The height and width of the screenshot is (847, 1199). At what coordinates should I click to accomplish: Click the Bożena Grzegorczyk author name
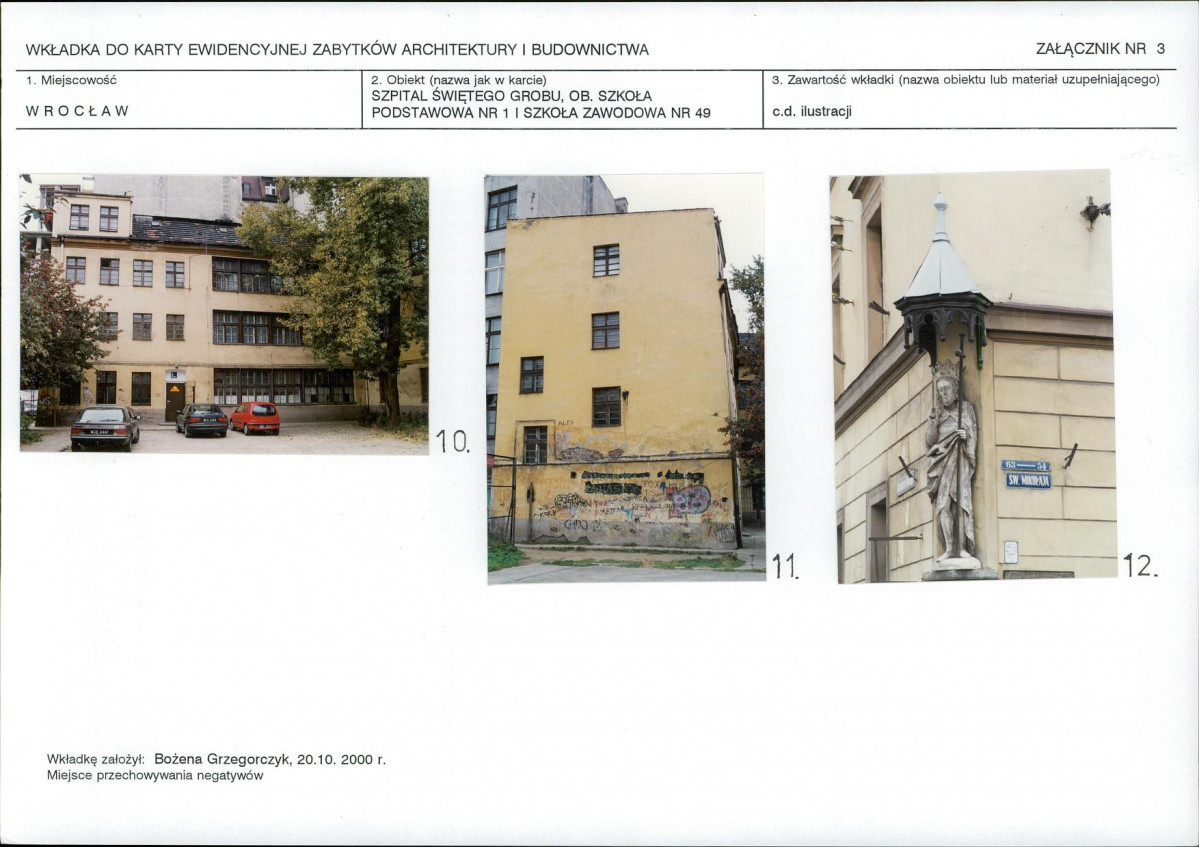point(222,759)
